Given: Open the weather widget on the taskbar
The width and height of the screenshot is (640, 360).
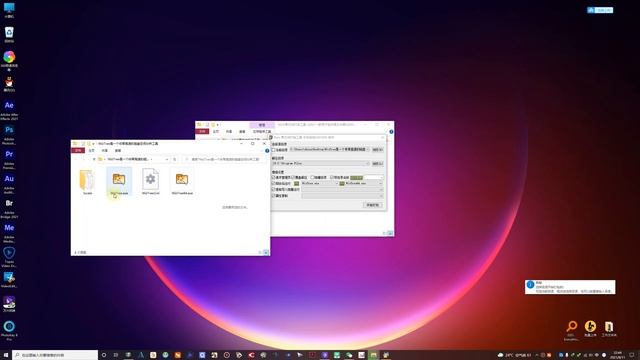Looking at the screenshot, I should click(x=515, y=355).
